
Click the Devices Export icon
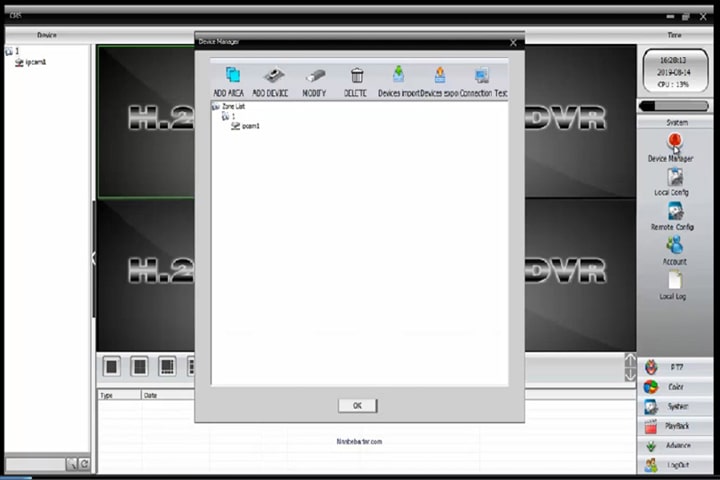coord(439,76)
